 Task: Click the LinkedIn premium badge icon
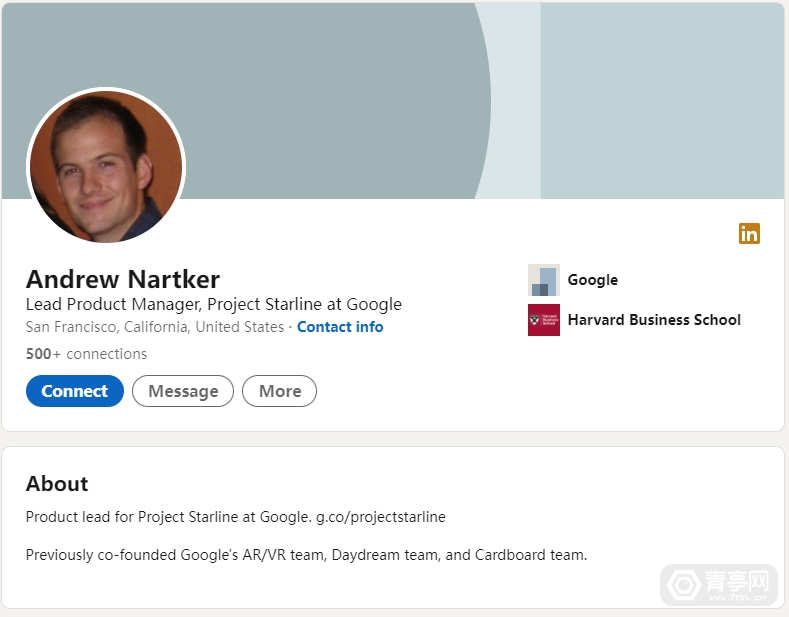(x=749, y=234)
